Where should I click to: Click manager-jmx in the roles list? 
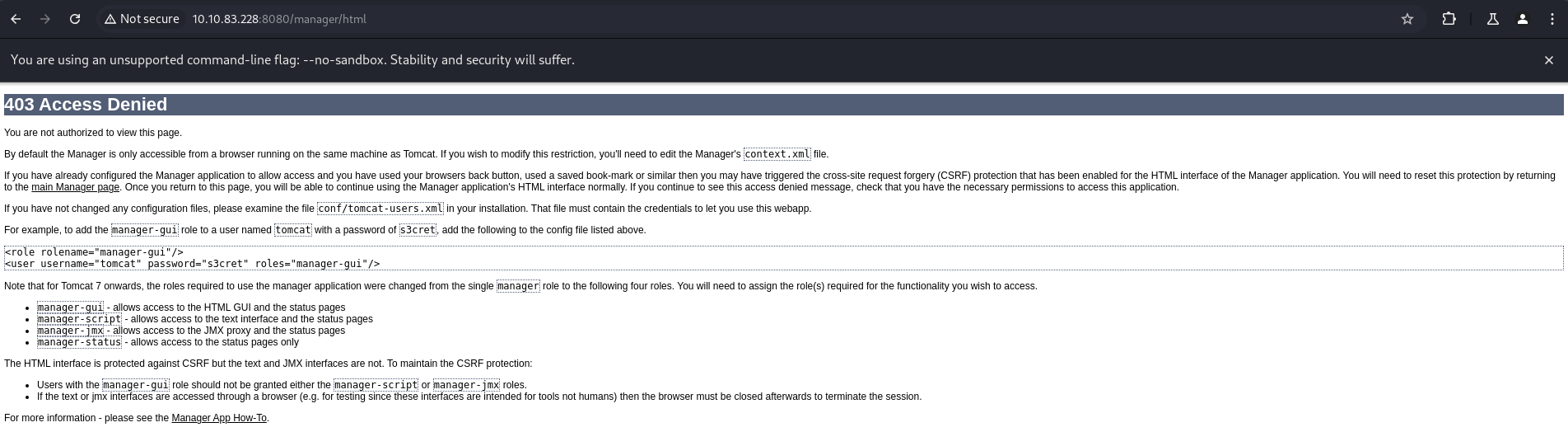click(70, 331)
